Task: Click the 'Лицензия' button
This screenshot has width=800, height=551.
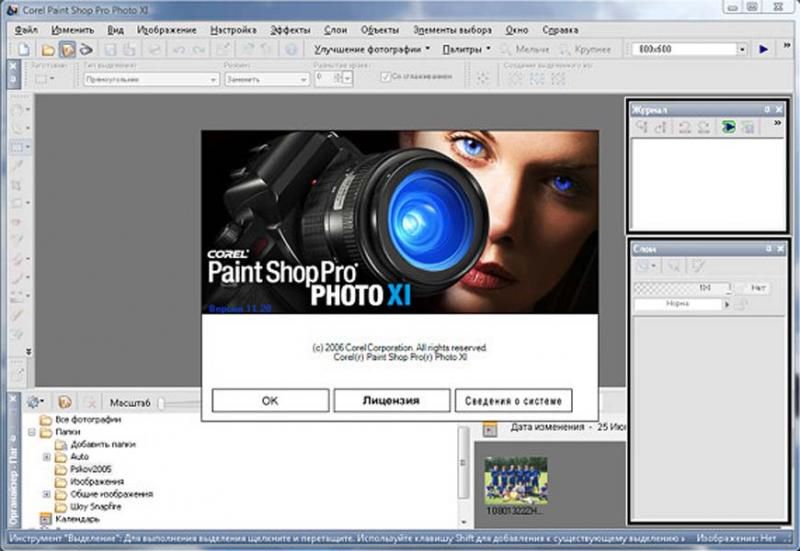Action: [x=391, y=400]
